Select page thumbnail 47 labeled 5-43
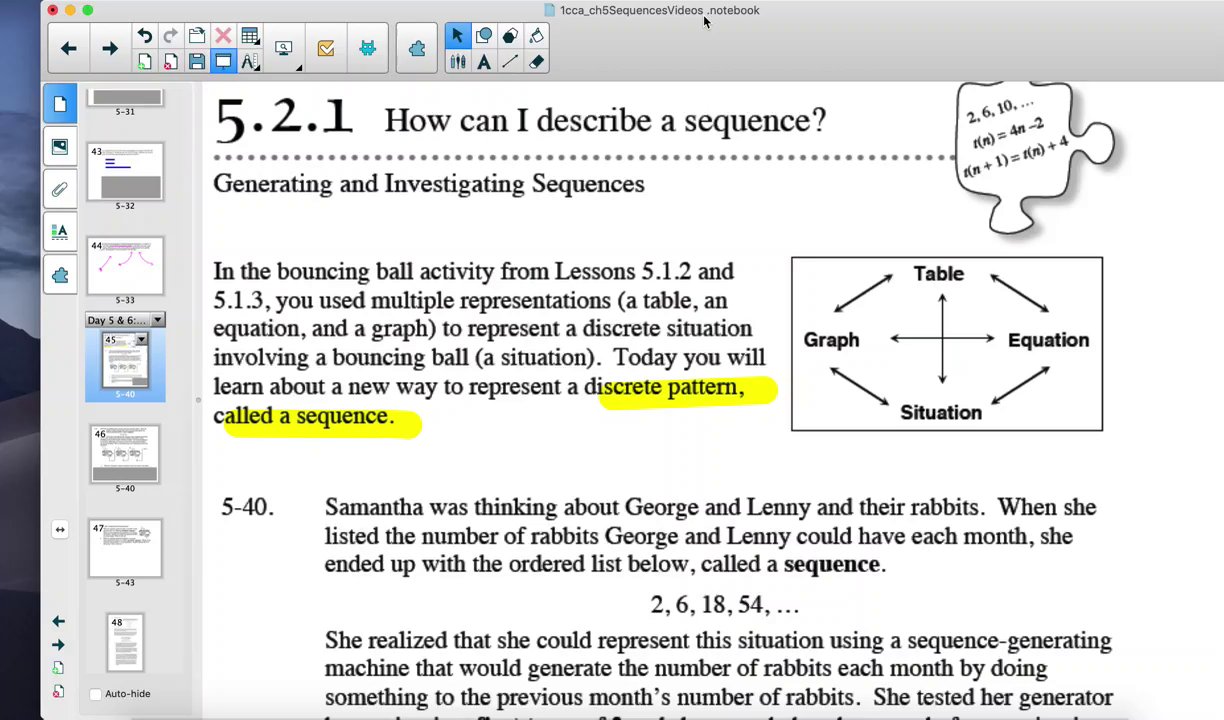Screen dimensions: 1224x720 [x=125, y=548]
